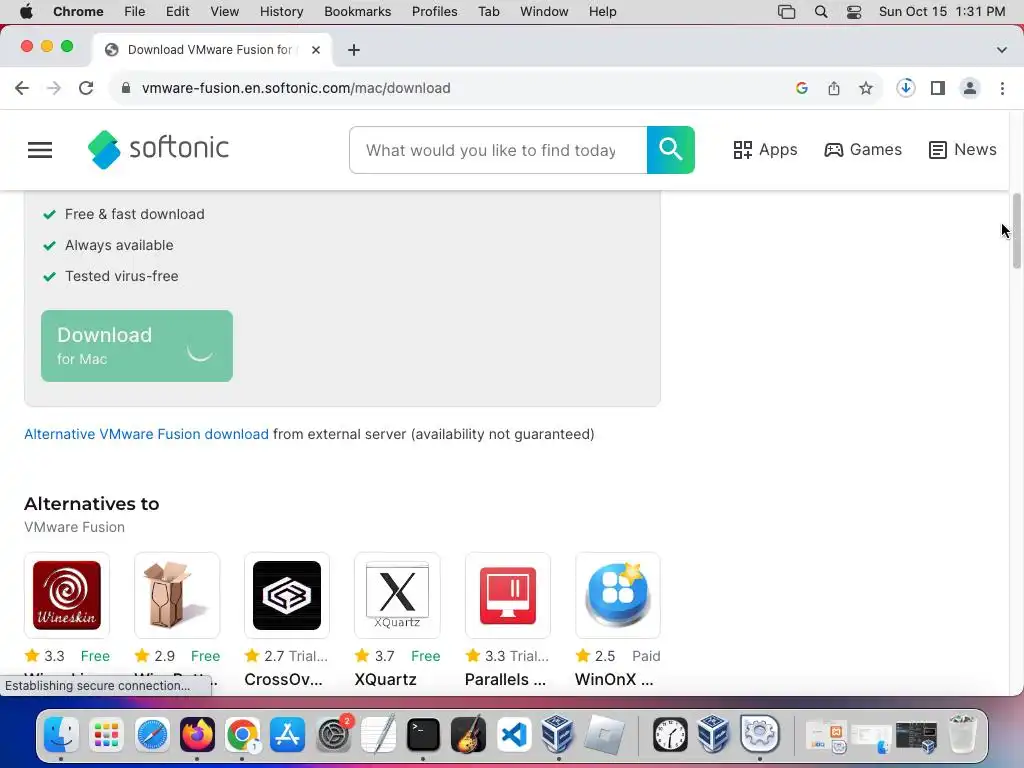The width and height of the screenshot is (1024, 768).
Task: Bookmark this page with the star icon
Action: (x=866, y=88)
